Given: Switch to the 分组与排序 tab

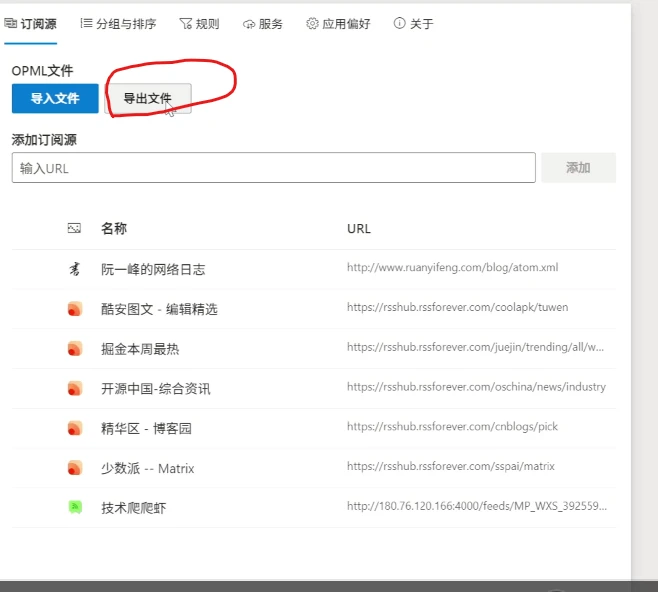Looking at the screenshot, I should click(118, 24).
